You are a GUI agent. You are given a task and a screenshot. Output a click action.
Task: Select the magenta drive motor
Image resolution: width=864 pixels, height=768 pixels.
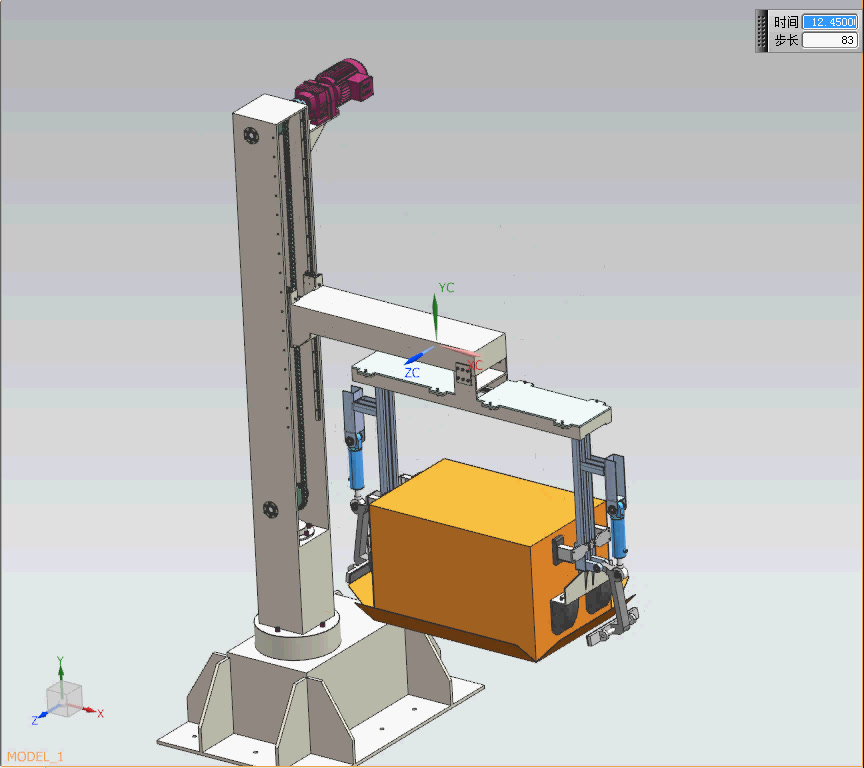click(x=334, y=90)
